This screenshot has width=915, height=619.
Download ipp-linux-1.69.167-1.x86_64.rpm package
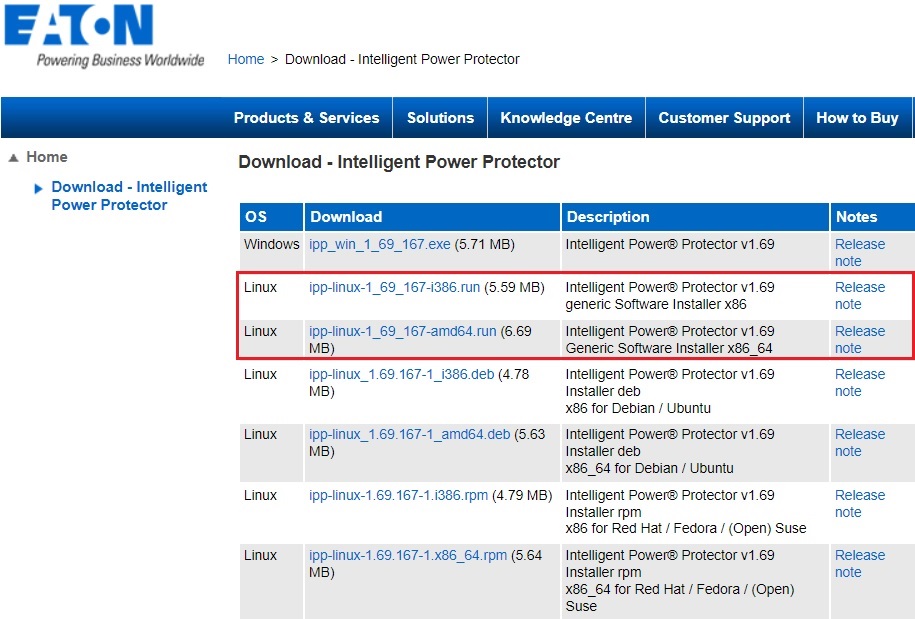click(x=407, y=555)
